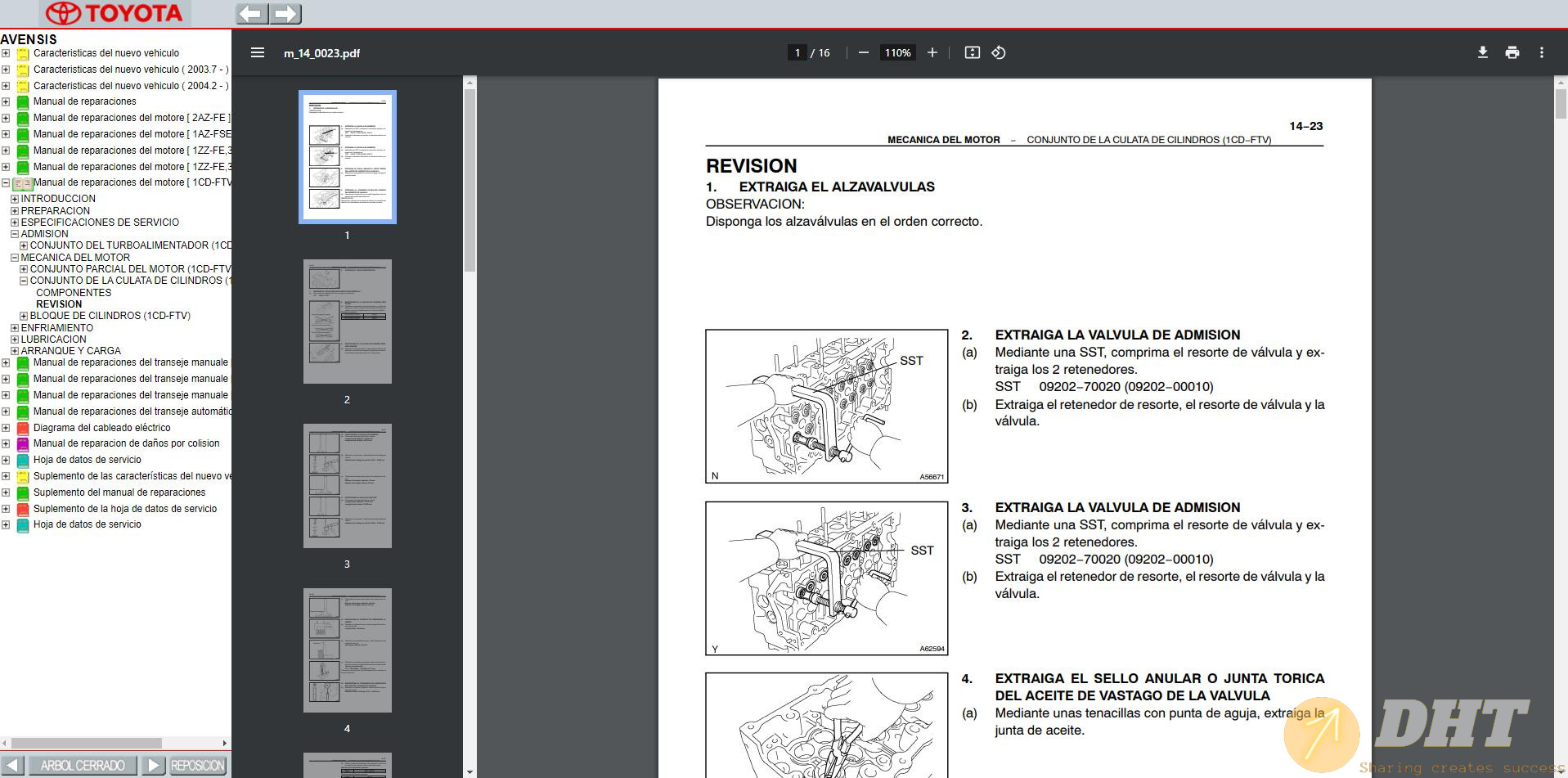1568x778 pixels.
Task: Expand the PREPARACION tree node
Action: (15, 211)
